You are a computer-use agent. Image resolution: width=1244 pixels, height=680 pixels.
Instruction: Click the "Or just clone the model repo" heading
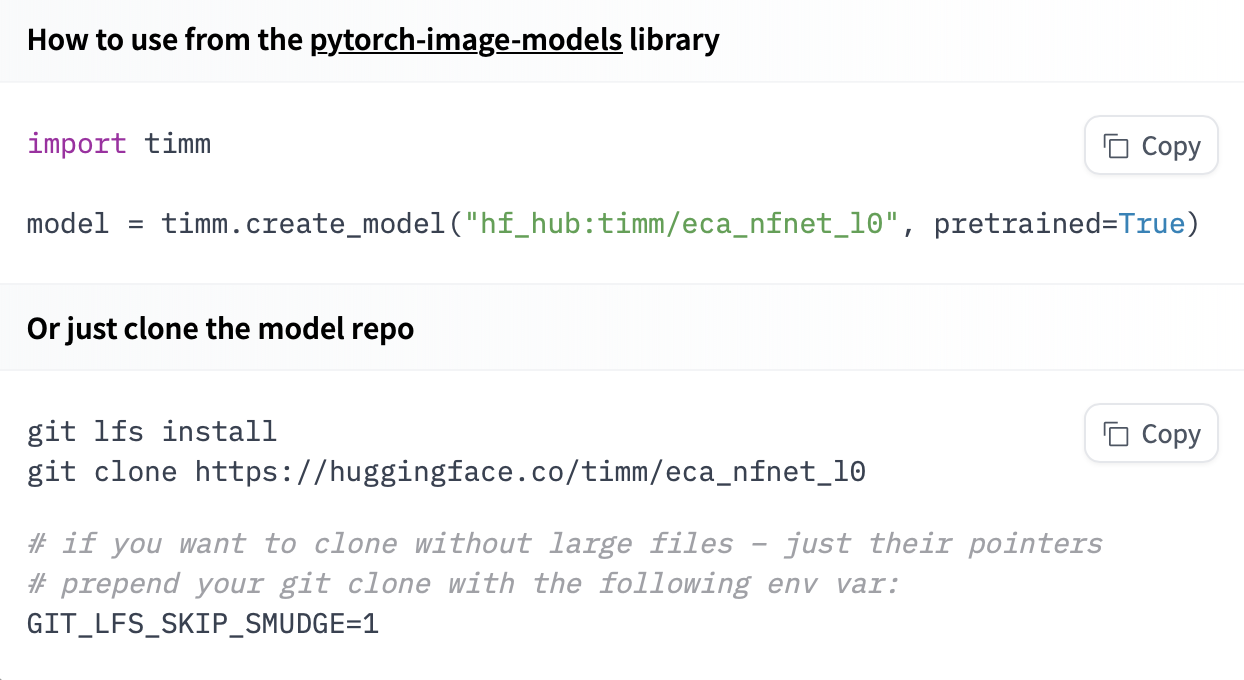coord(220,328)
